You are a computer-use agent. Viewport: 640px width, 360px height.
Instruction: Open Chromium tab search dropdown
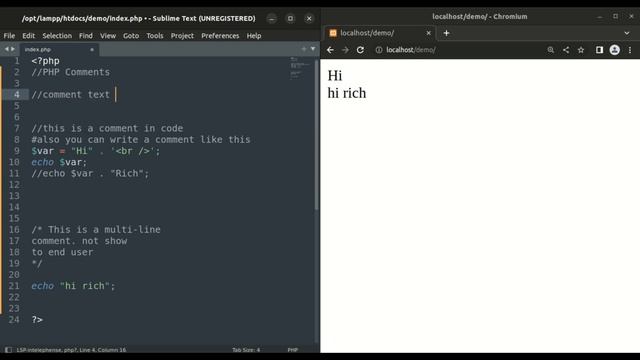point(627,33)
